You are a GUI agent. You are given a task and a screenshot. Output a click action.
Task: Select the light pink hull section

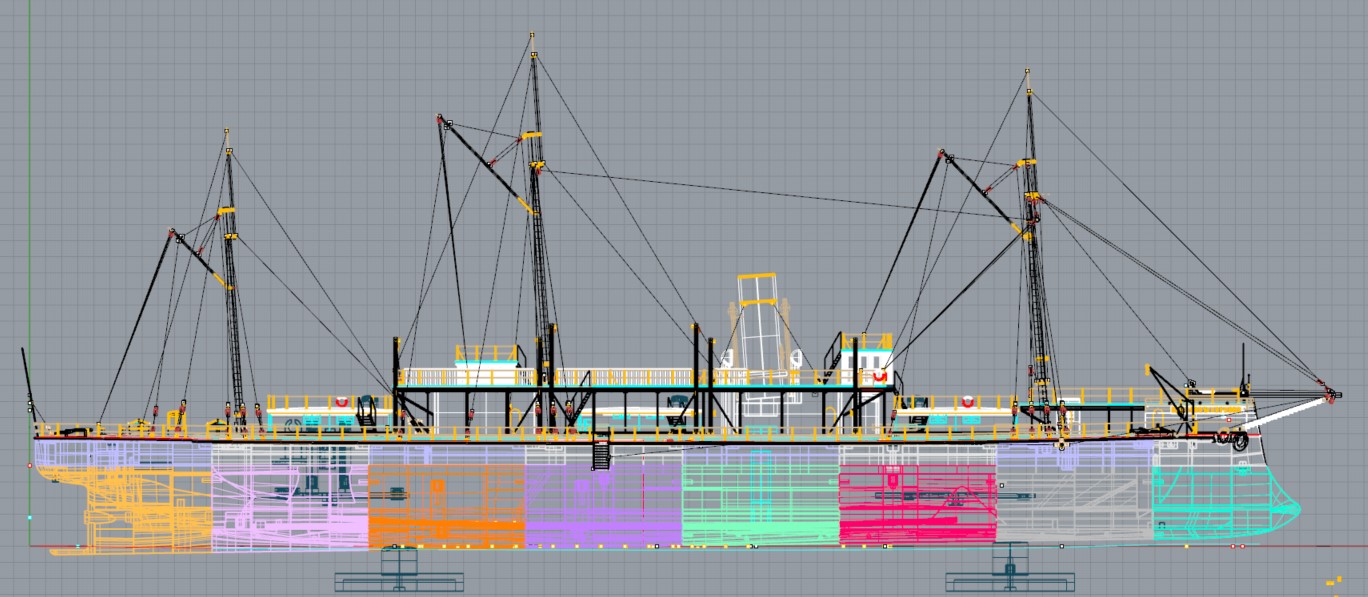click(x=290, y=505)
